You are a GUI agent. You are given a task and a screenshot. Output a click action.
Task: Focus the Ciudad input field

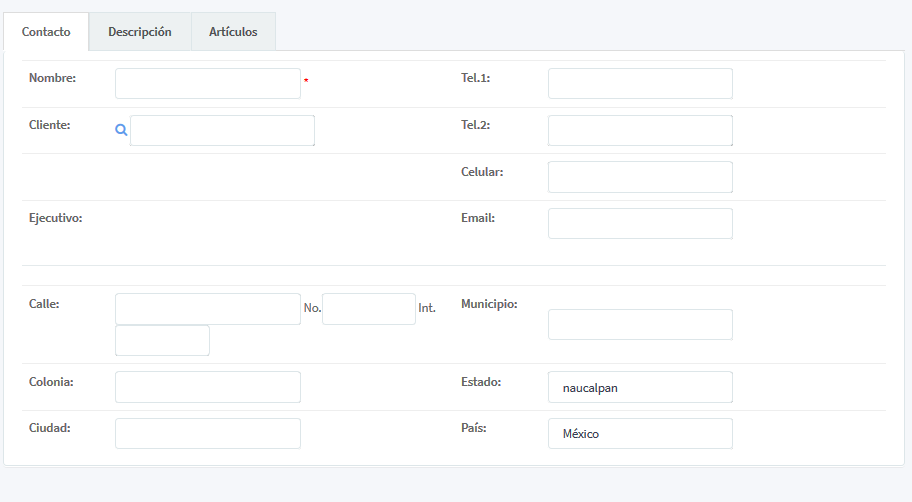207,434
